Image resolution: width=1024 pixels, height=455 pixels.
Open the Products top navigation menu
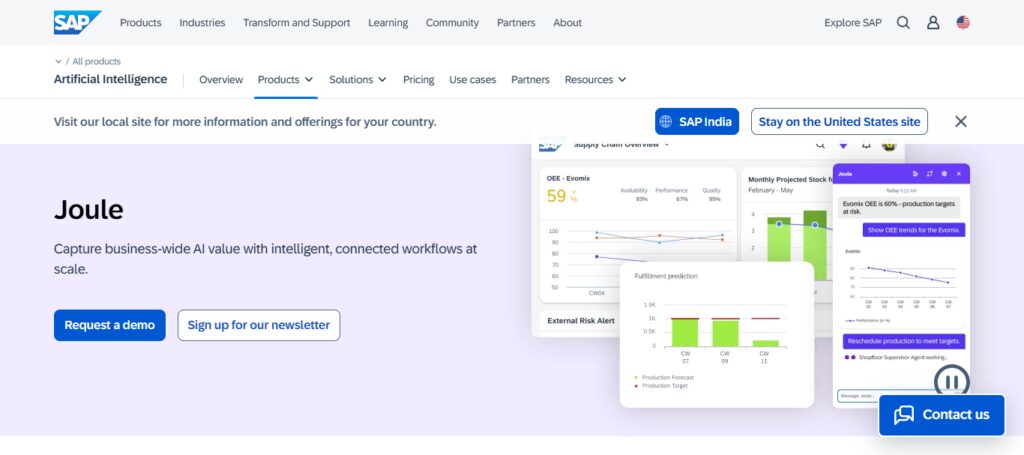[x=140, y=23]
